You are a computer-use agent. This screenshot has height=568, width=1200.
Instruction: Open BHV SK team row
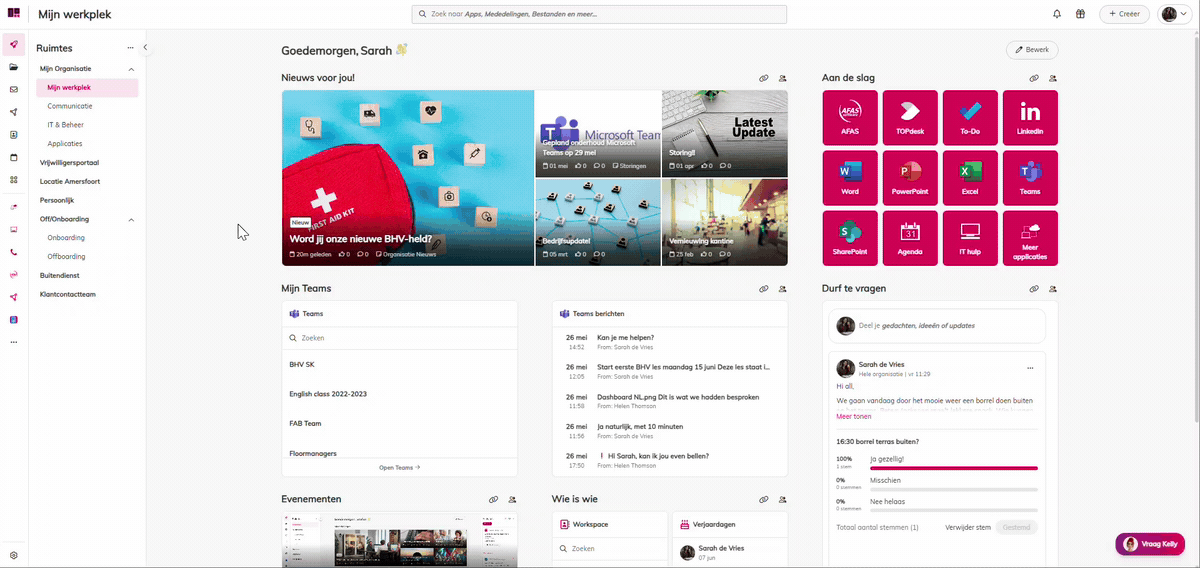pyautogui.click(x=399, y=365)
